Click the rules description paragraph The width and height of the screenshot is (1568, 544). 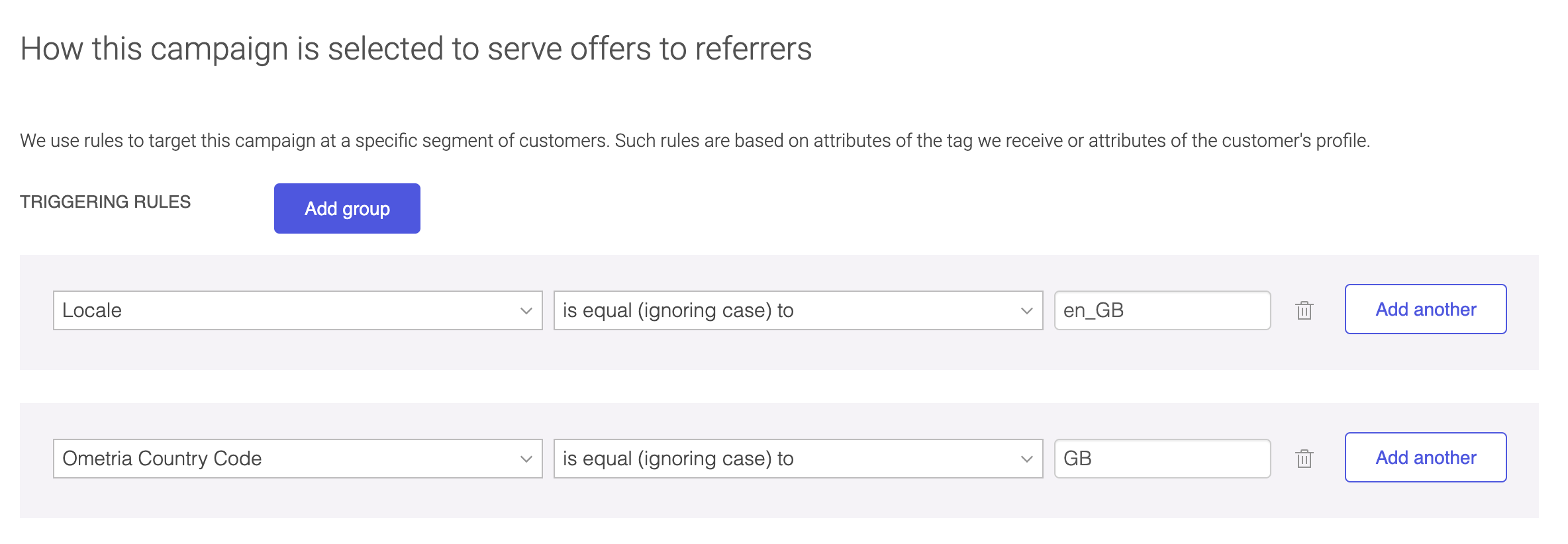click(695, 140)
